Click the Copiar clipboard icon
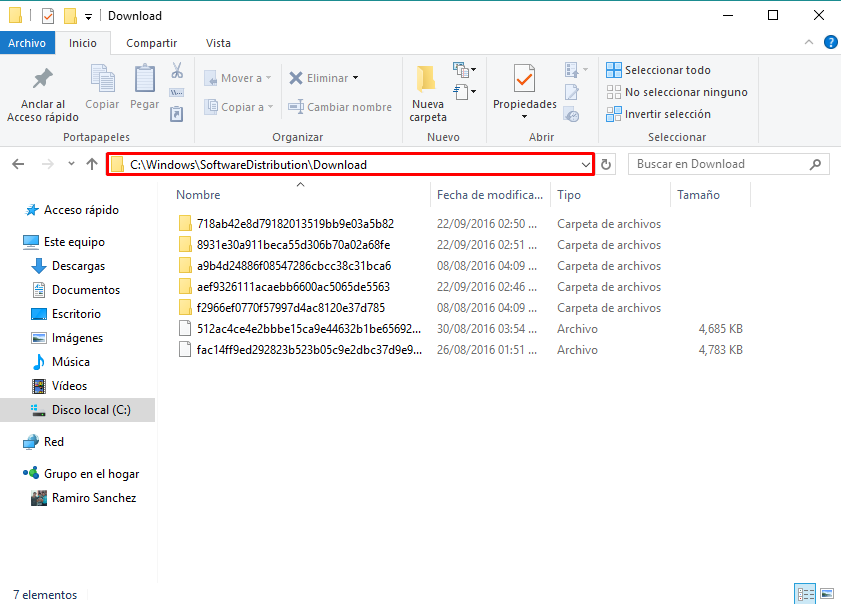 click(x=102, y=87)
